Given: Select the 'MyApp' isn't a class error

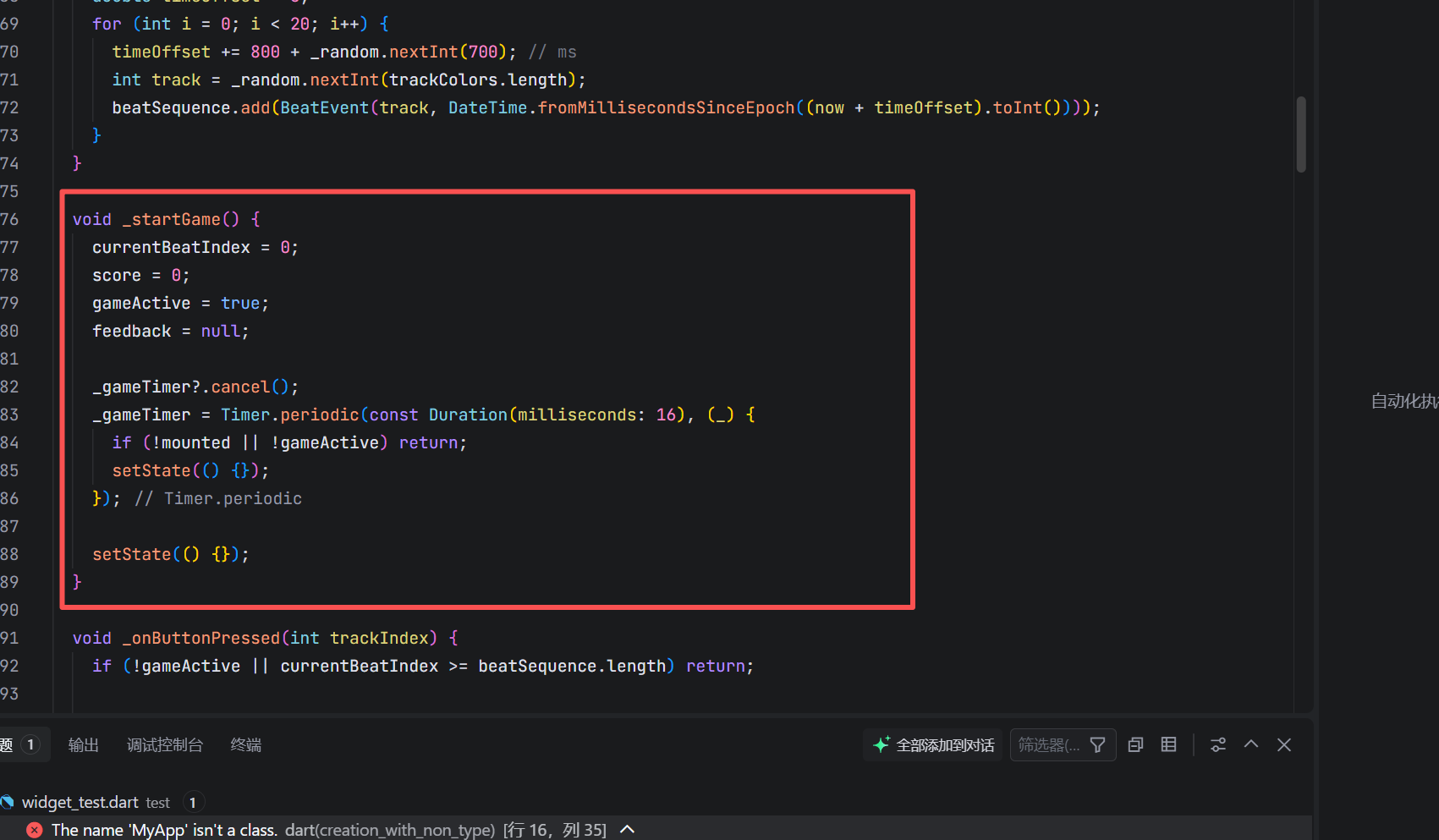Looking at the screenshot, I should coord(656,830).
